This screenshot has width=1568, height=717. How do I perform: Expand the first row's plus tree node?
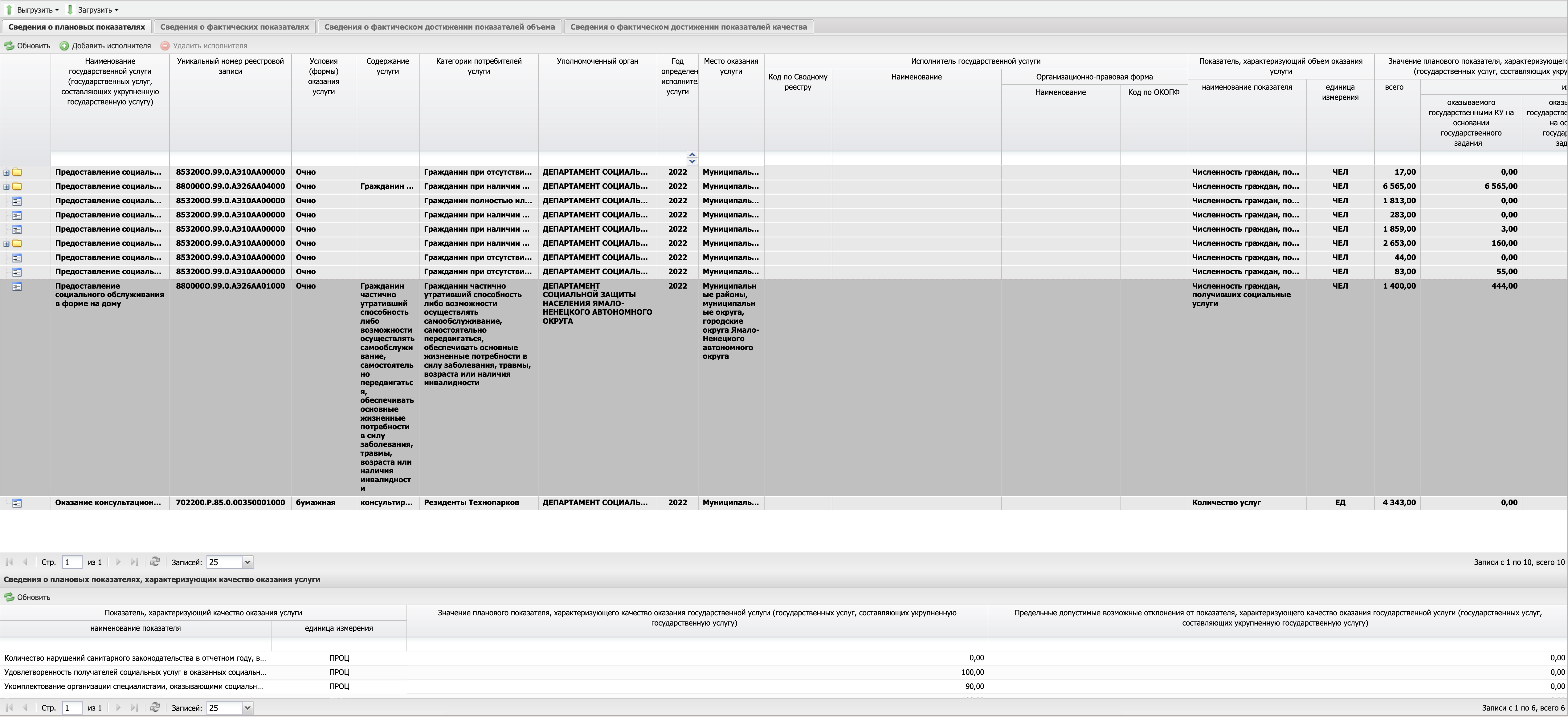point(6,173)
